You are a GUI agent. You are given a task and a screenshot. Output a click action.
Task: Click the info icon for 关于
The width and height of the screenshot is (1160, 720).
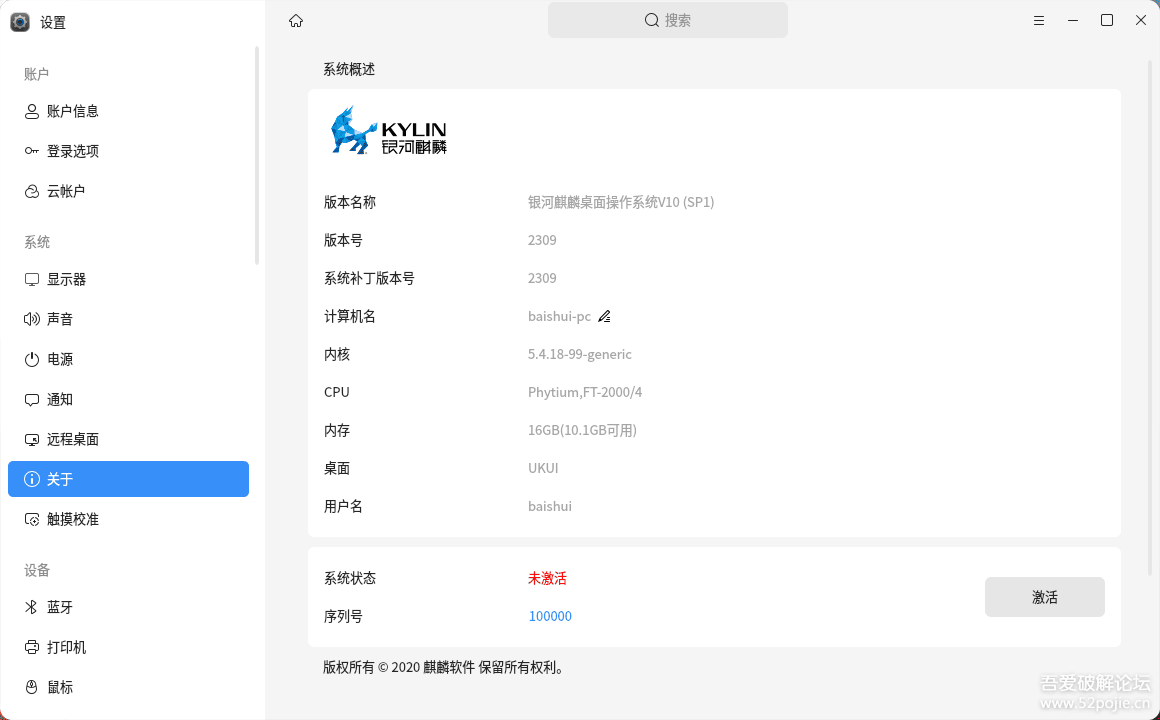[32, 480]
